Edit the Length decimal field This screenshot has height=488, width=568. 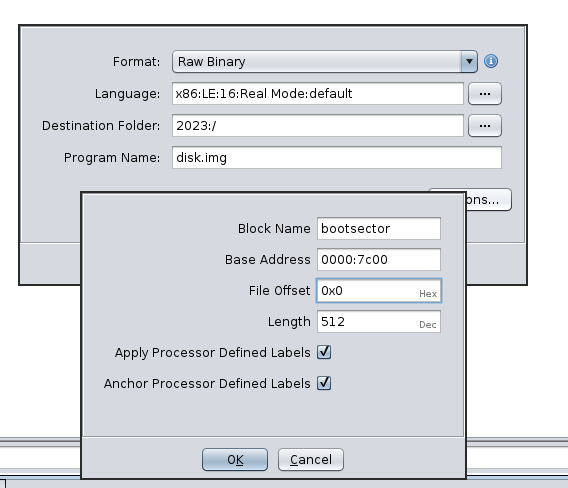coord(379,322)
